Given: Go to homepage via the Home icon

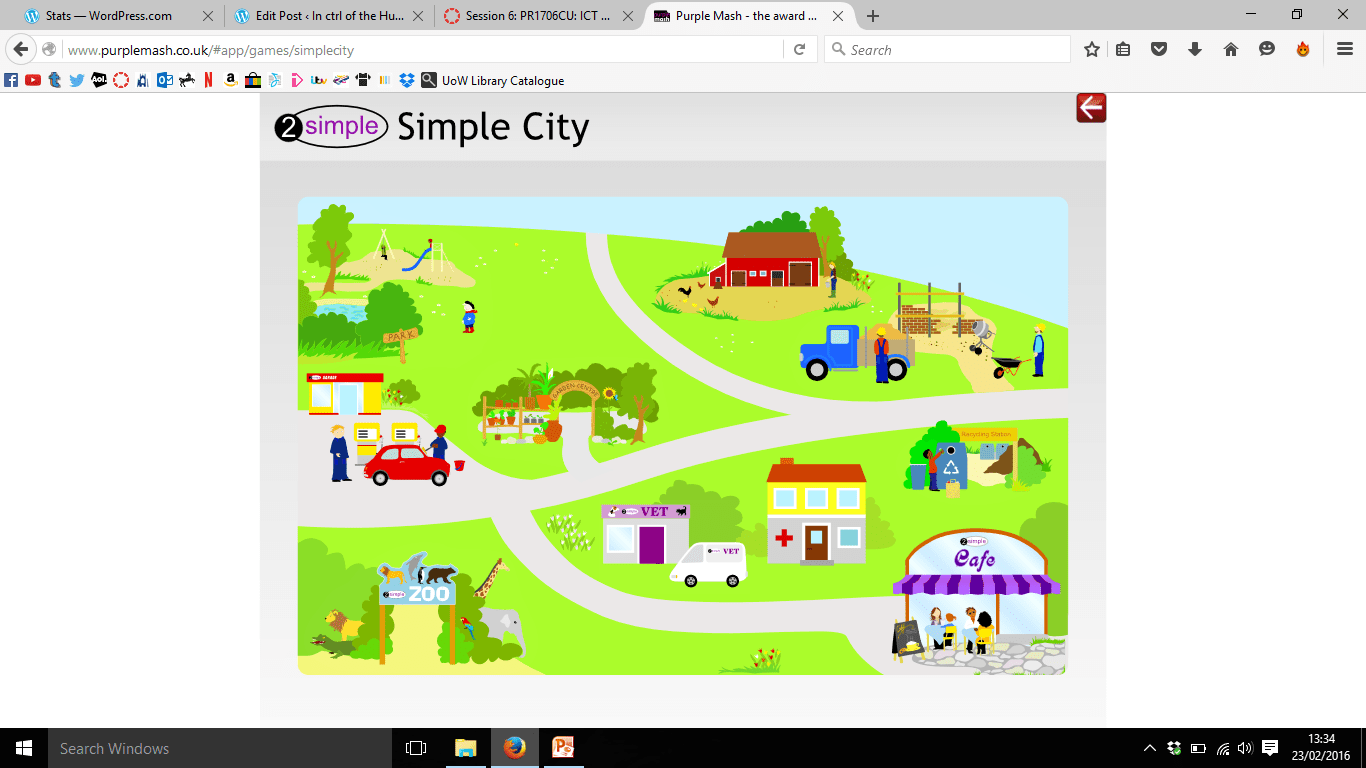Looking at the screenshot, I should 1231,48.
